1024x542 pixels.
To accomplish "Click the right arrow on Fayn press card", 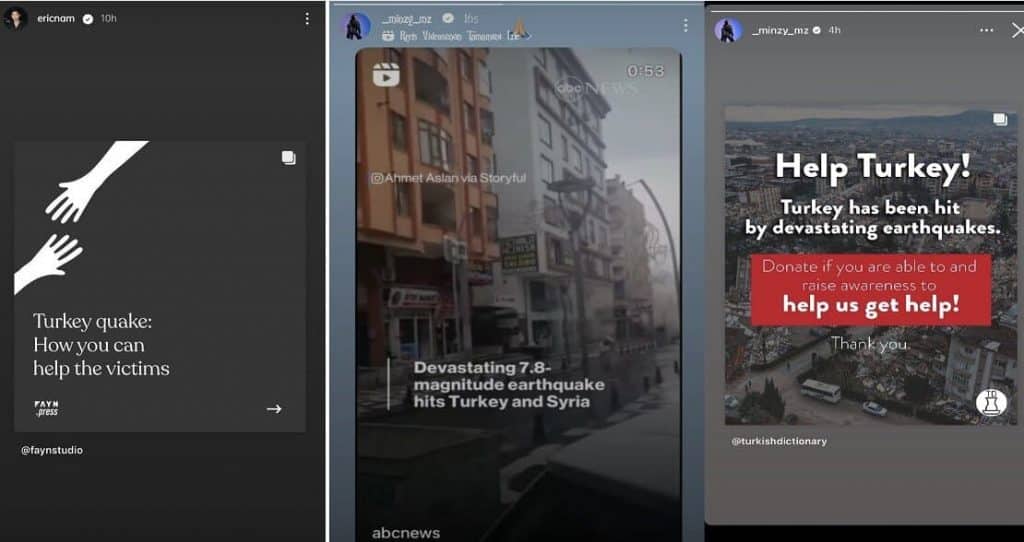I will (x=274, y=408).
